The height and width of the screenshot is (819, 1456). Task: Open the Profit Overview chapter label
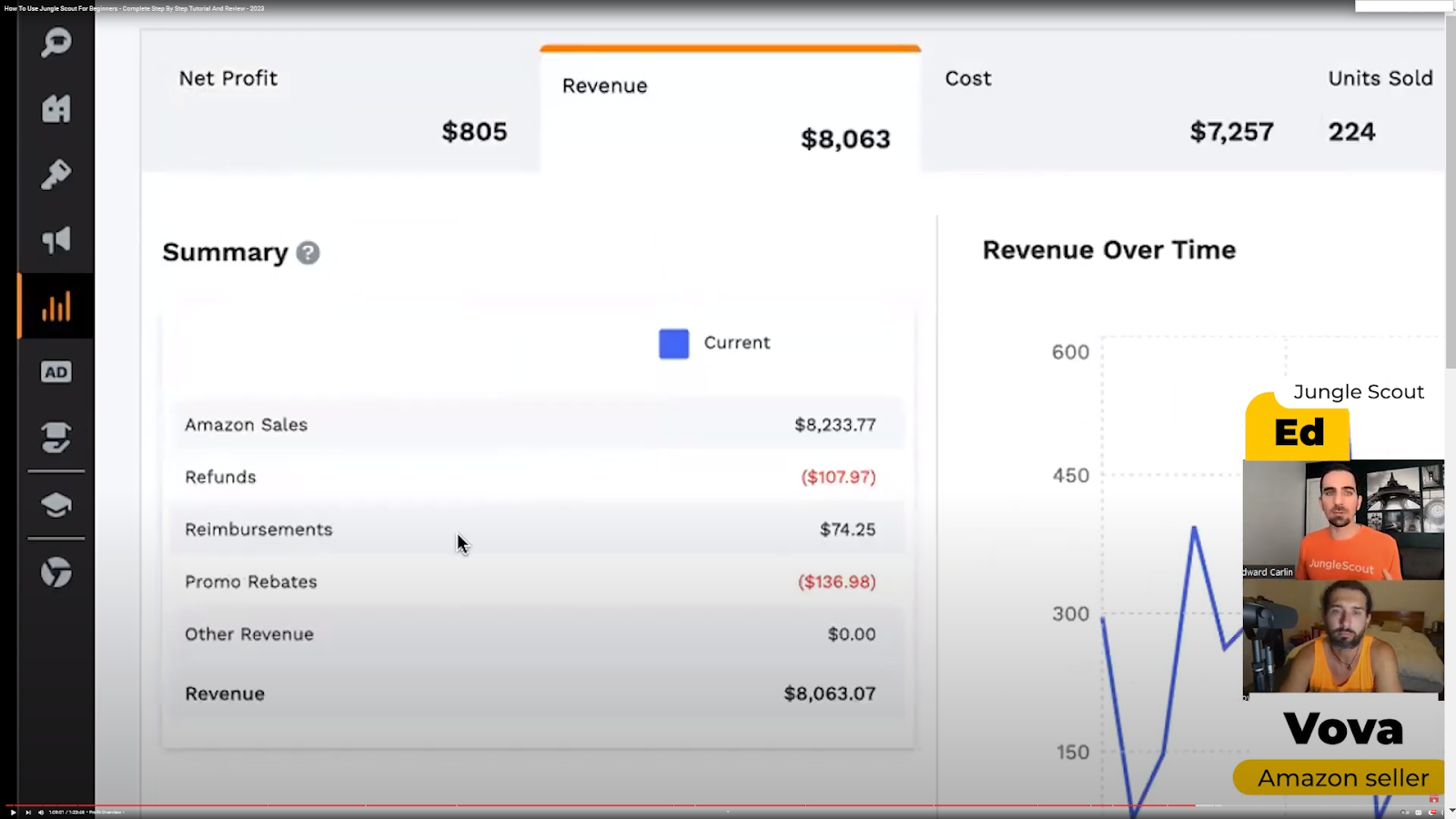[x=106, y=812]
